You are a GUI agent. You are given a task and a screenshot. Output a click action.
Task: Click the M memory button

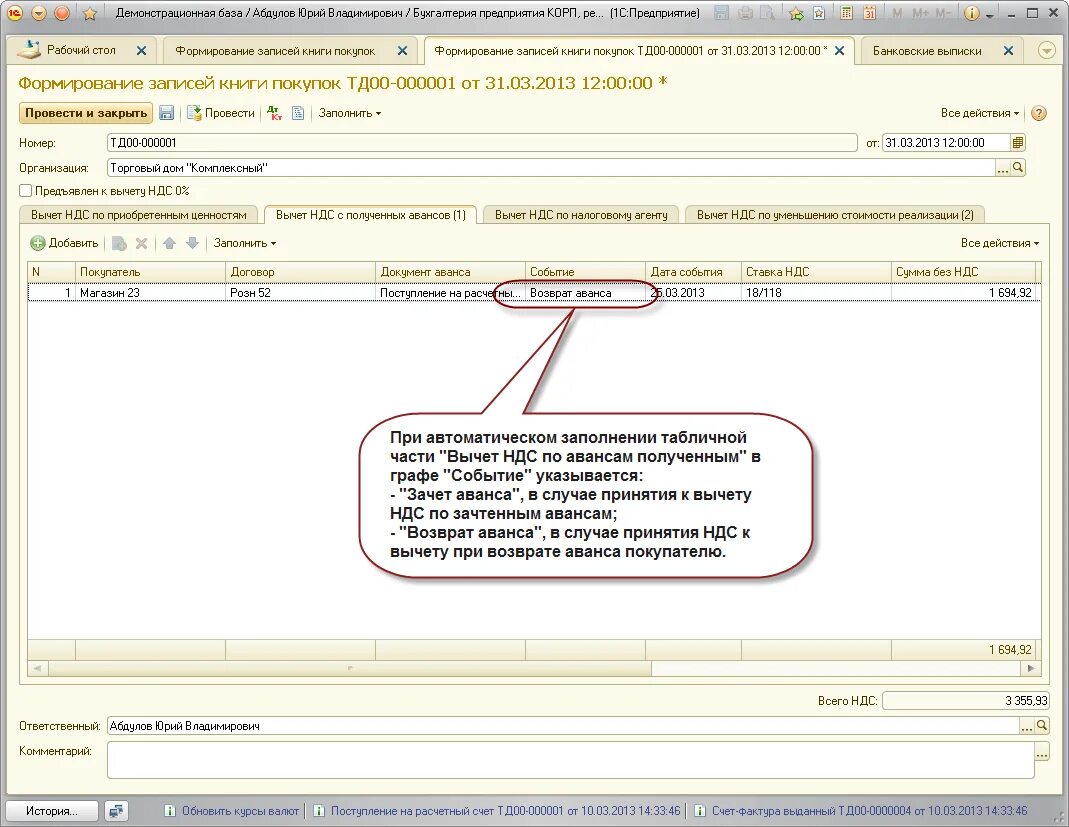(897, 13)
